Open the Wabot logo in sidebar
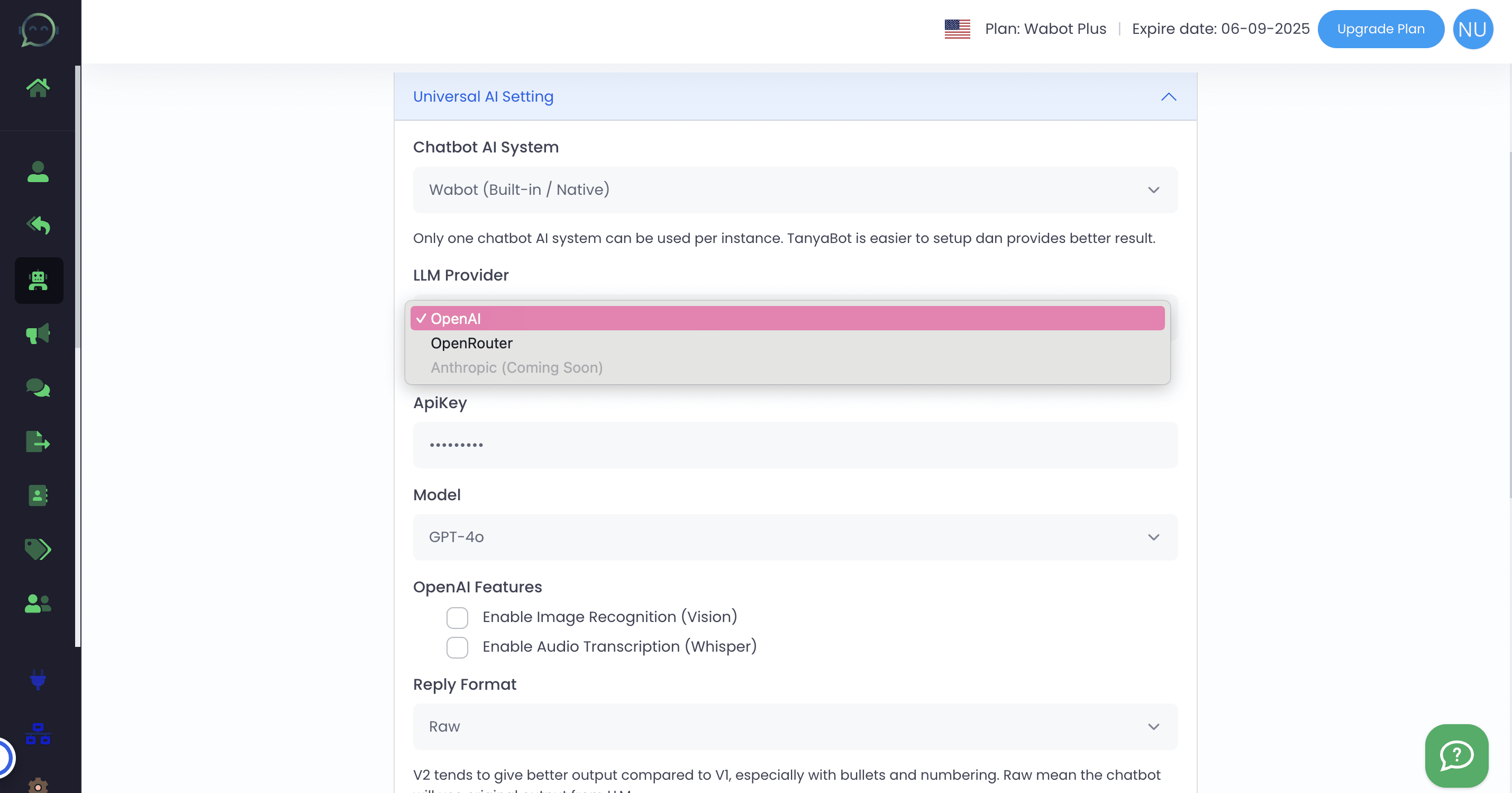Viewport: 1512px width, 793px height. [38, 30]
